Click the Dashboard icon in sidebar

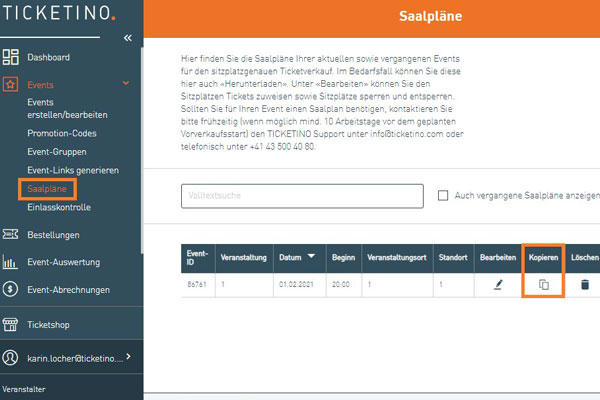coord(11,59)
